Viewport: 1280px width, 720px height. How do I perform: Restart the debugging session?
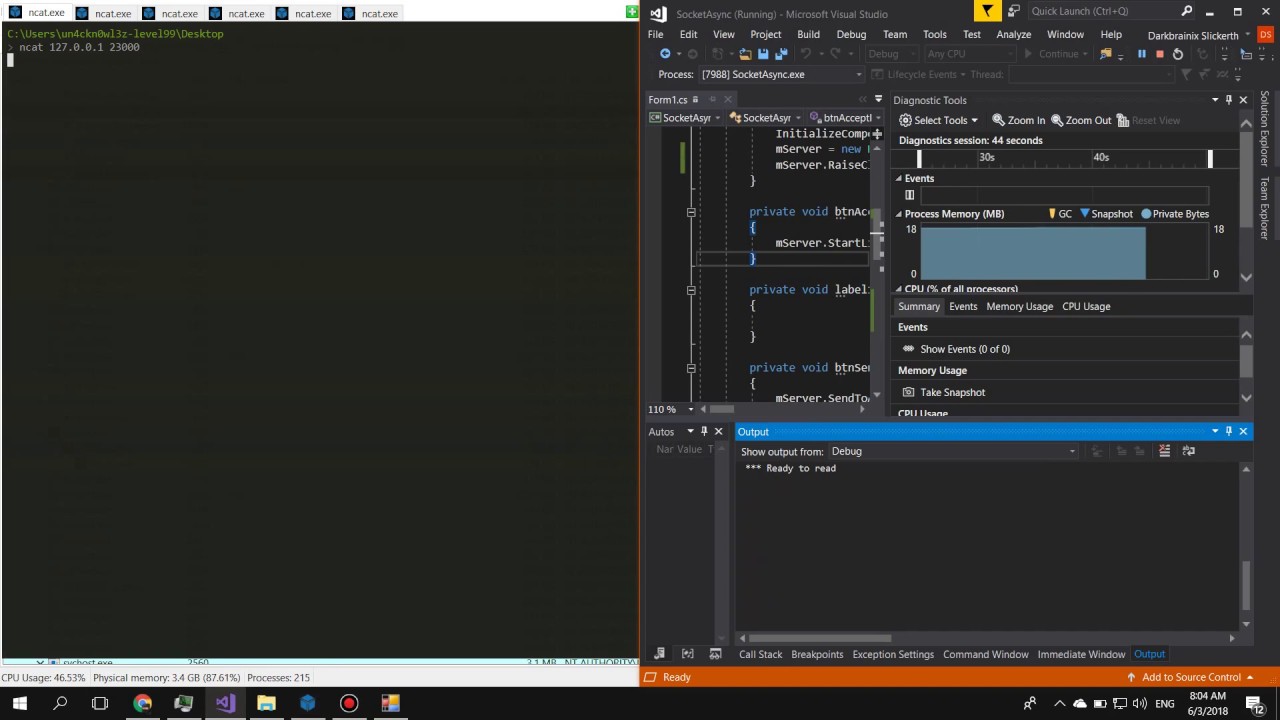coord(1178,54)
